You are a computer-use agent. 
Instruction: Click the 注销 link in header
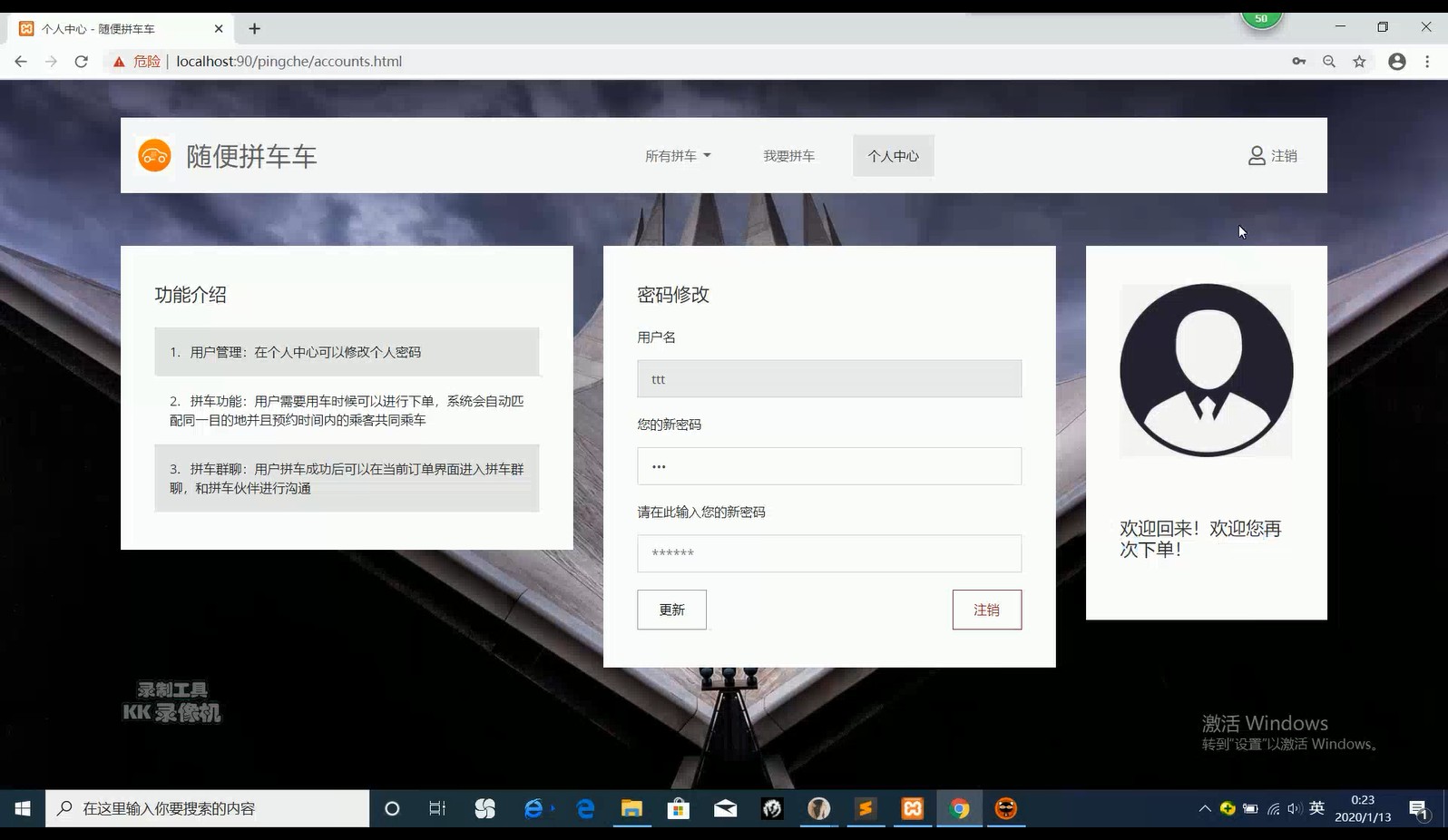(1284, 156)
